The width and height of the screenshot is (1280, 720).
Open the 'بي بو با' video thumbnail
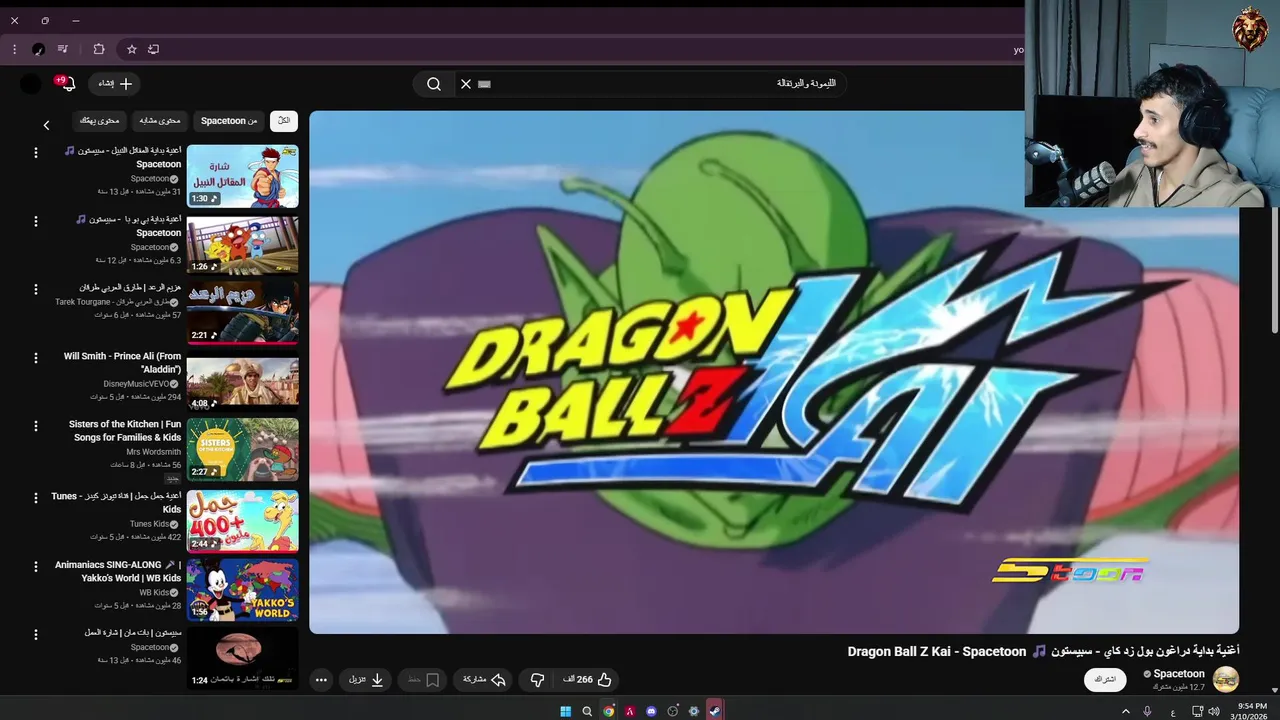point(242,244)
